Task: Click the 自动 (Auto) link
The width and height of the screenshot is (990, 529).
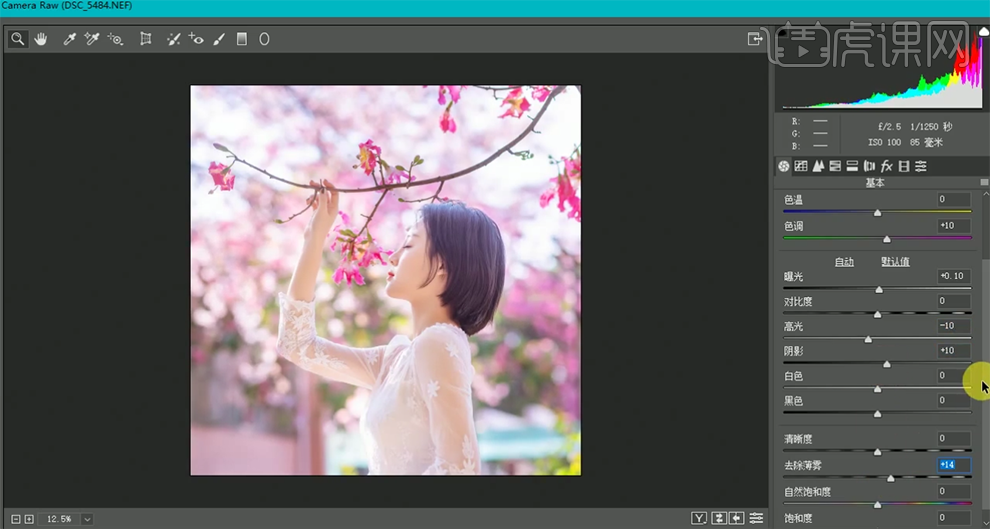Action: pyautogui.click(x=844, y=262)
